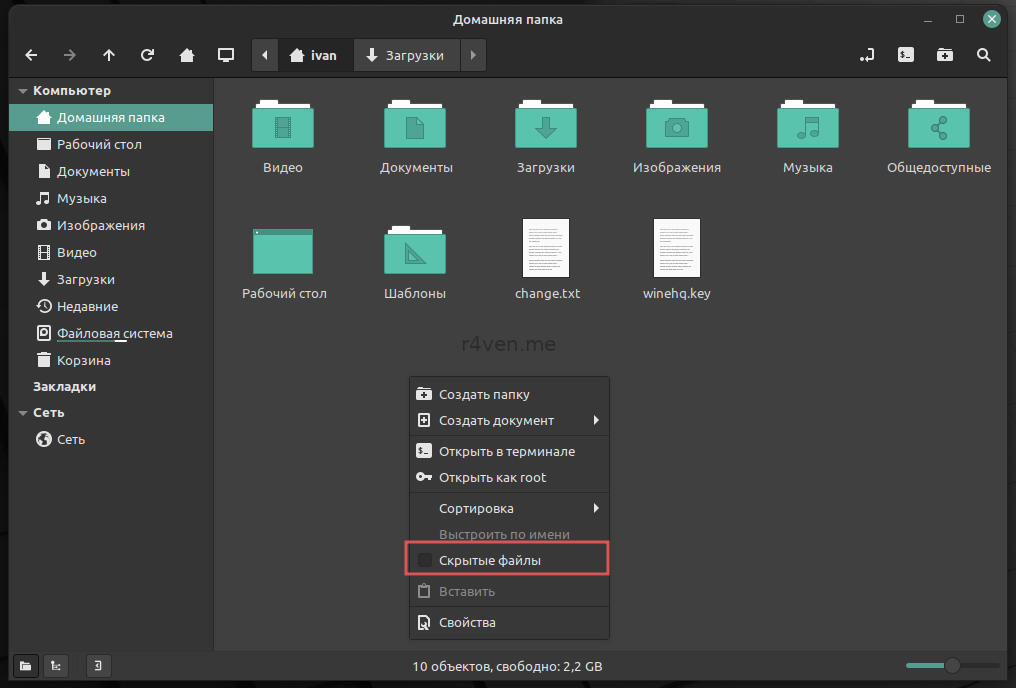This screenshot has height=688, width=1016.
Task: Click the new folder toolbar icon
Action: coord(944,55)
